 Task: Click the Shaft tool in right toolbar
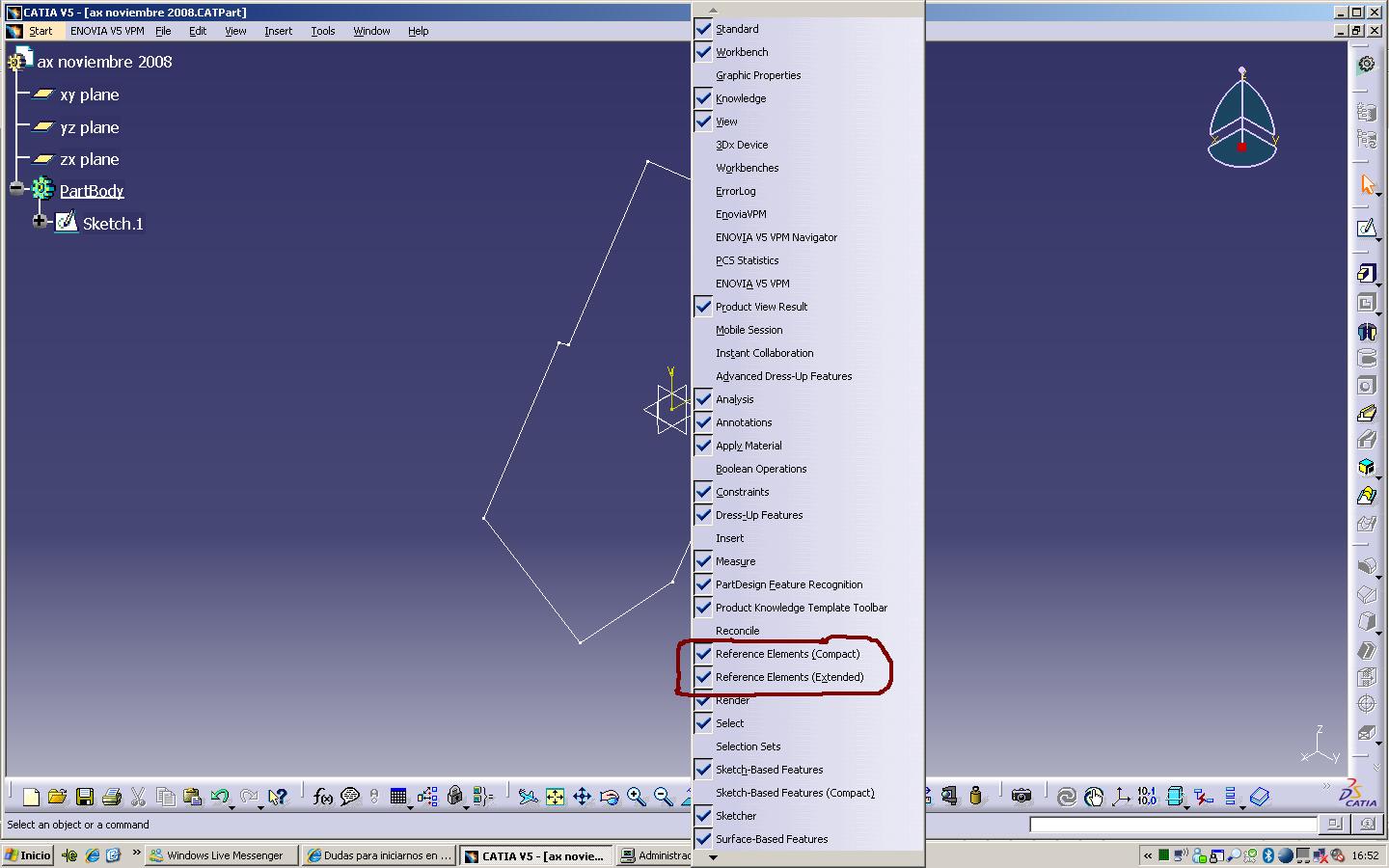click(1367, 331)
